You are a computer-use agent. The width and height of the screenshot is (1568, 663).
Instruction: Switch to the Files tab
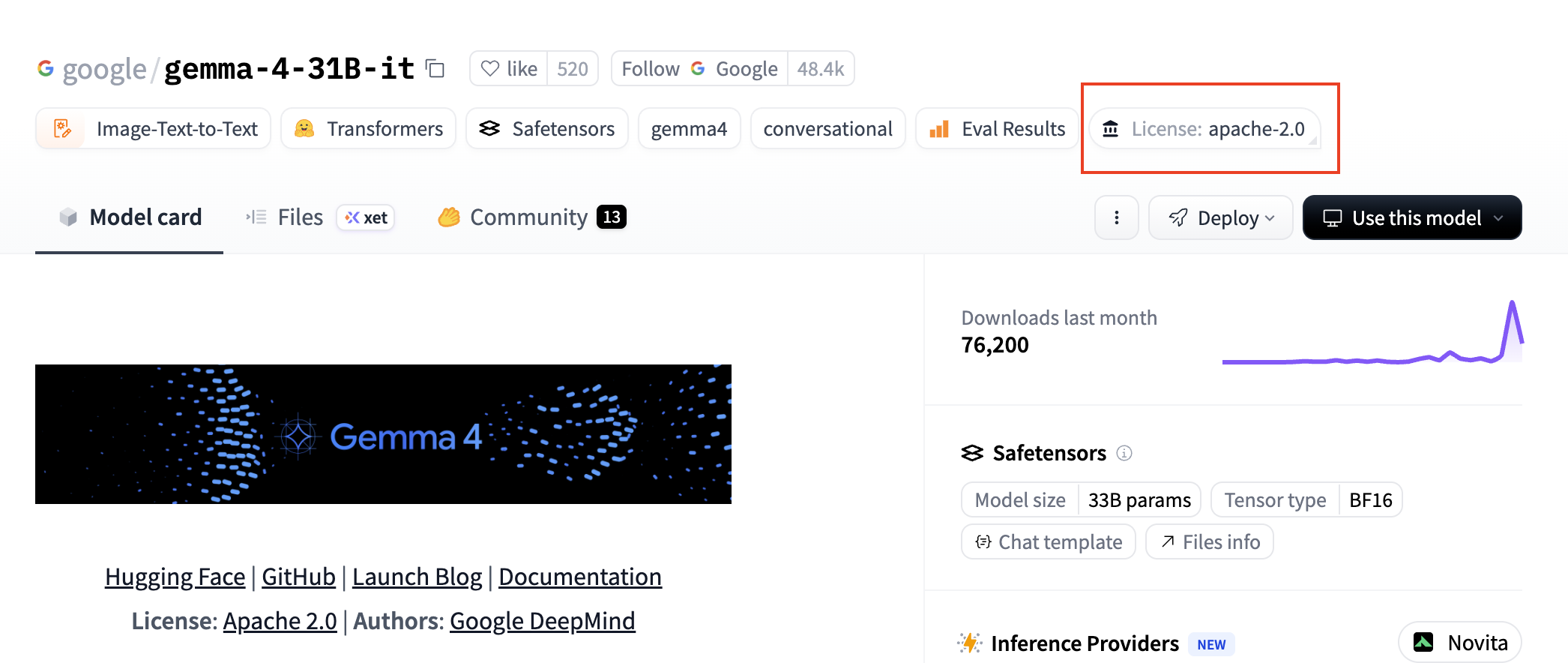tap(301, 217)
